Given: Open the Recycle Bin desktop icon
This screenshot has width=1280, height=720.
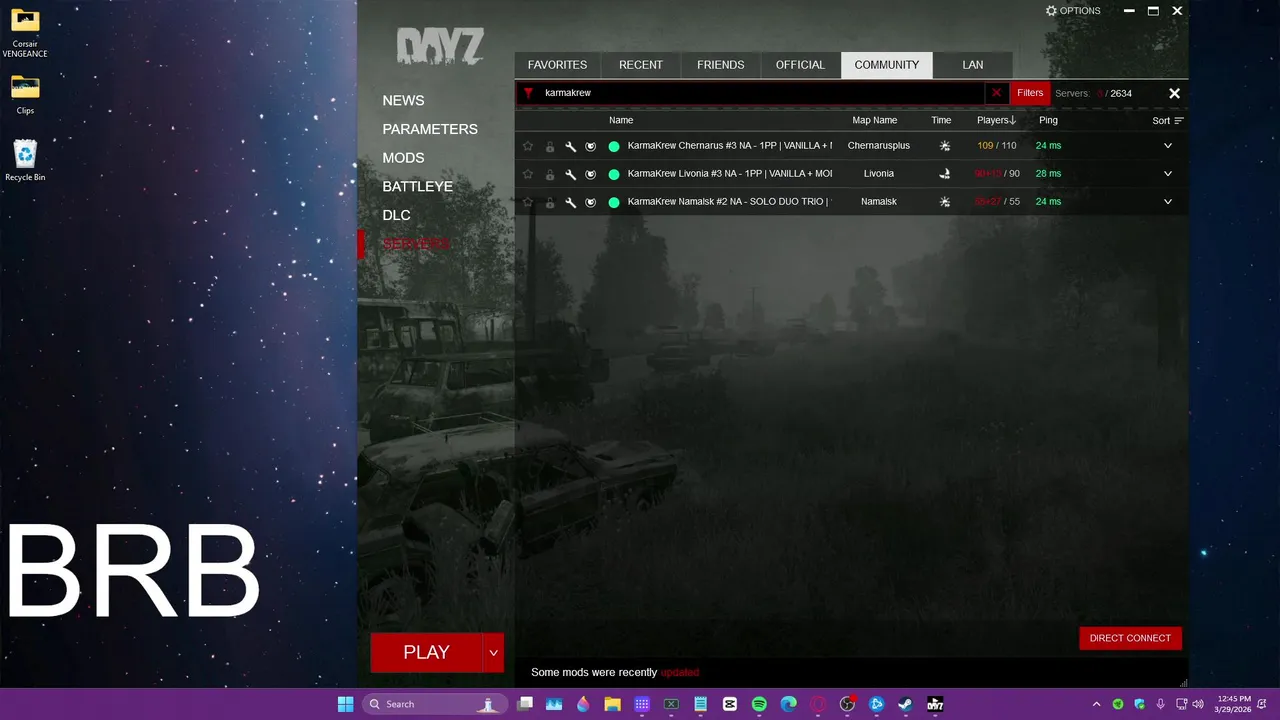Looking at the screenshot, I should [25, 161].
